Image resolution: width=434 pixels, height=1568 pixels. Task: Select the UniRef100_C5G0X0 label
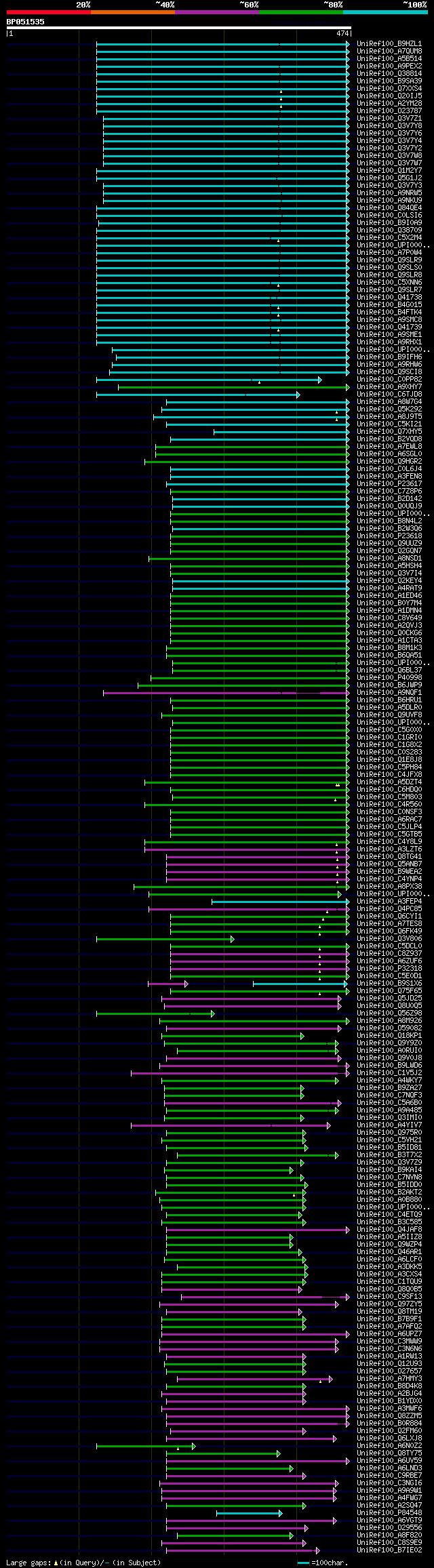click(389, 729)
